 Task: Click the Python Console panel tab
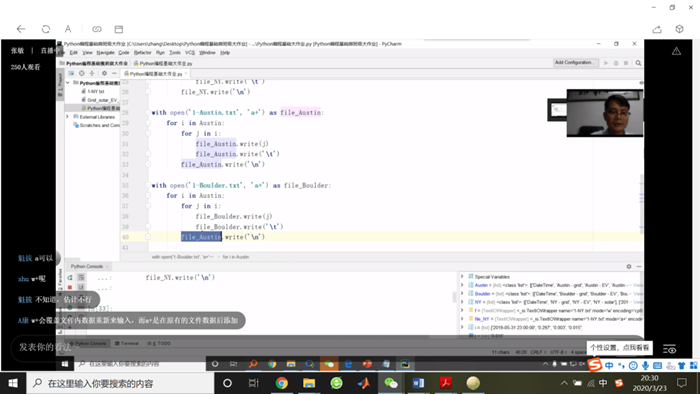[x=87, y=266]
